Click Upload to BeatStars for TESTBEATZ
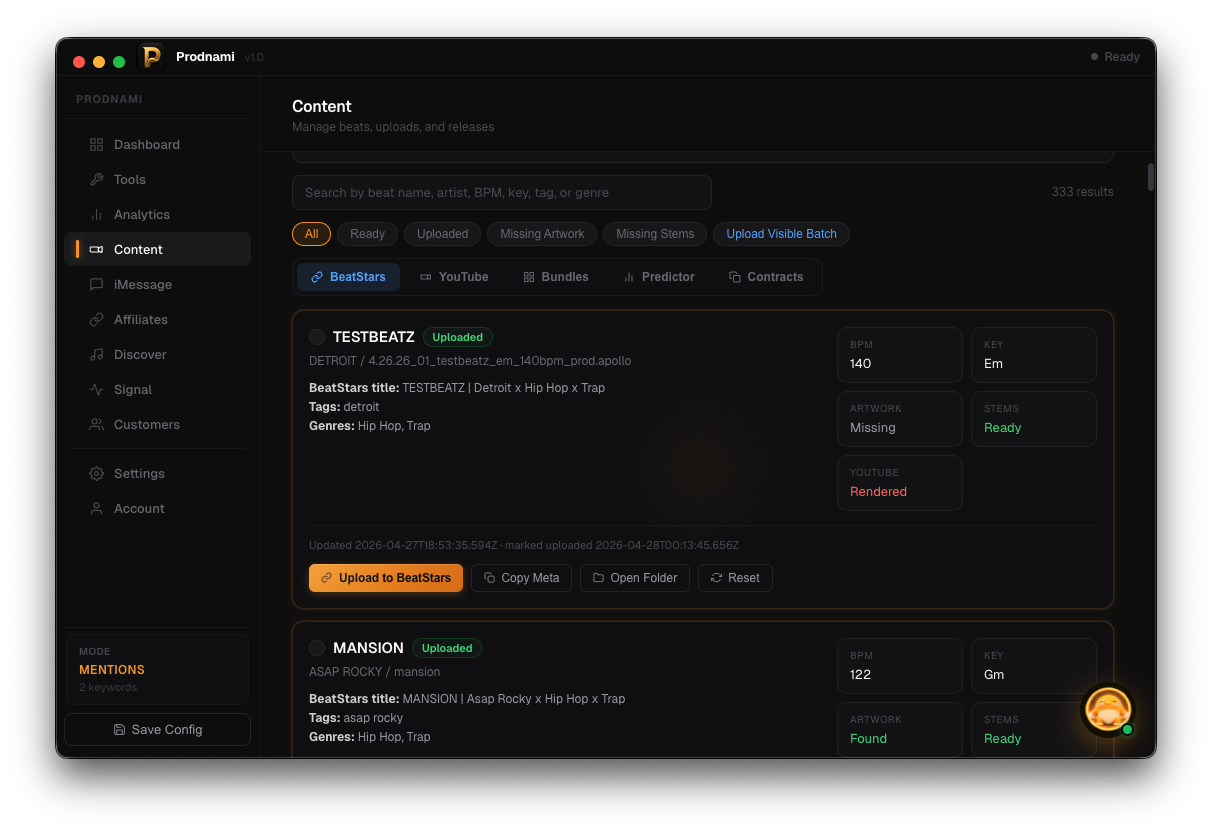1212x832 pixels. [386, 578]
